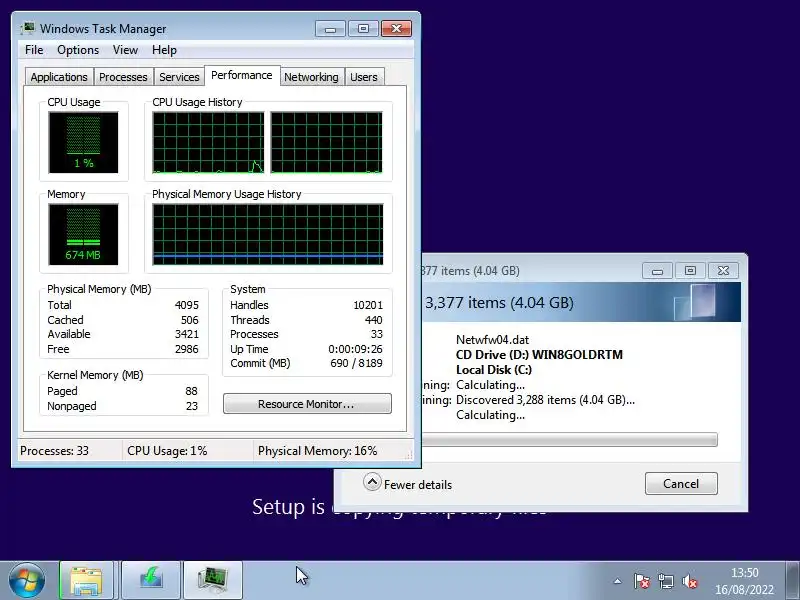
Task: Maximize the Task Manager window
Action: click(363, 29)
